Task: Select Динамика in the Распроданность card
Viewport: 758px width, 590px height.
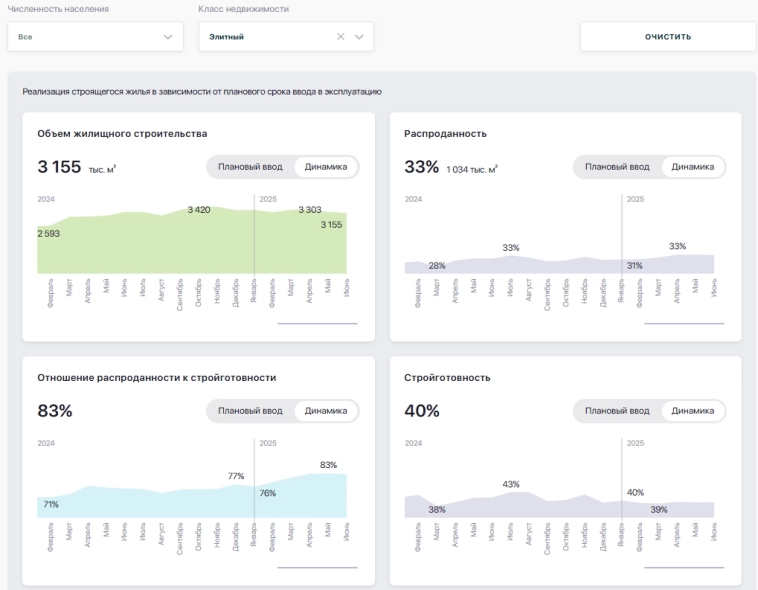Action: click(693, 167)
